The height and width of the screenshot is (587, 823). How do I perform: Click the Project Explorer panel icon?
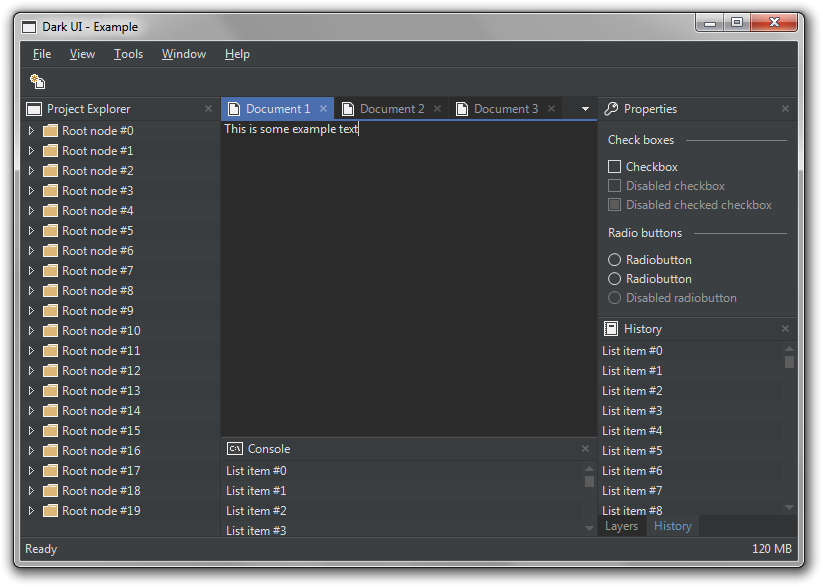34,108
